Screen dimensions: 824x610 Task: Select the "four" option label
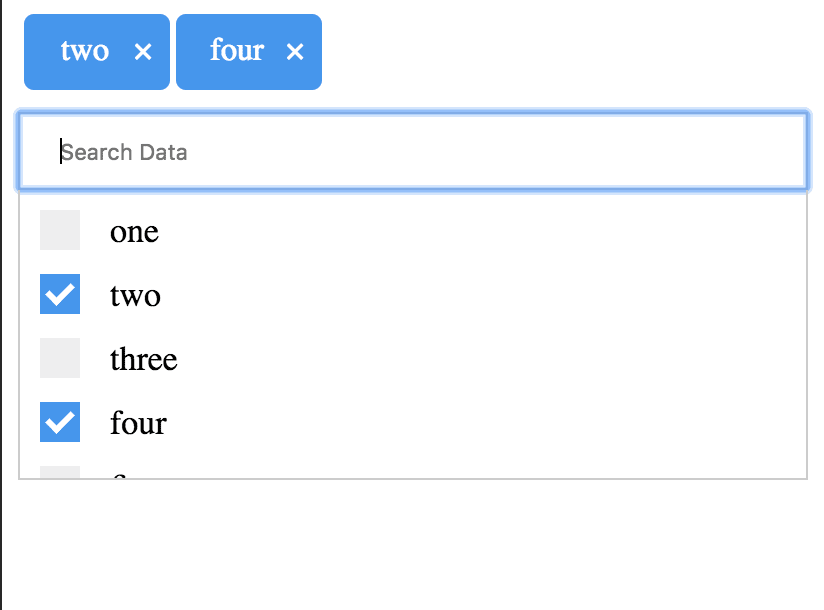click(138, 422)
